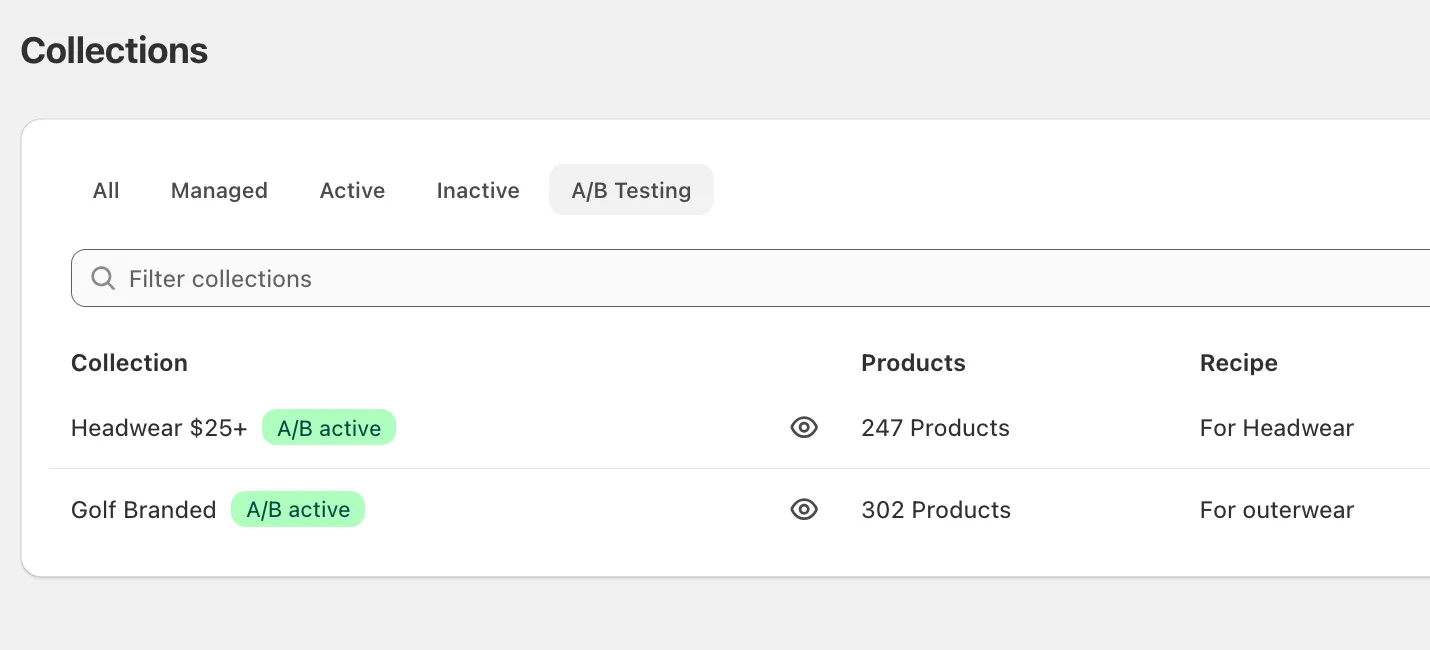Image resolution: width=1430 pixels, height=650 pixels.
Task: Toggle visibility for the Headwear collection row
Action: [804, 427]
